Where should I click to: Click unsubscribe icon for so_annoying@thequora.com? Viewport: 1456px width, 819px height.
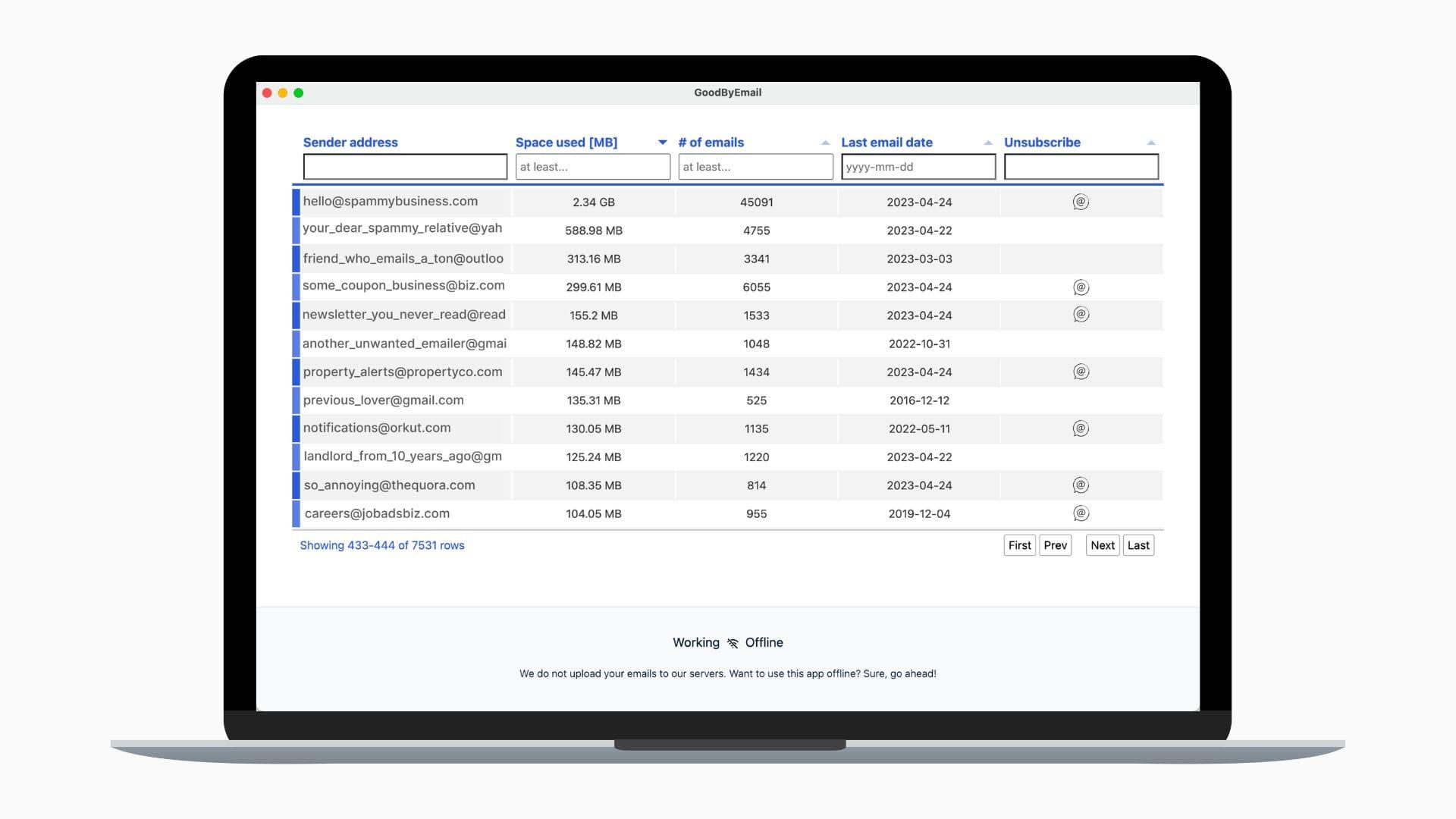pyautogui.click(x=1081, y=485)
